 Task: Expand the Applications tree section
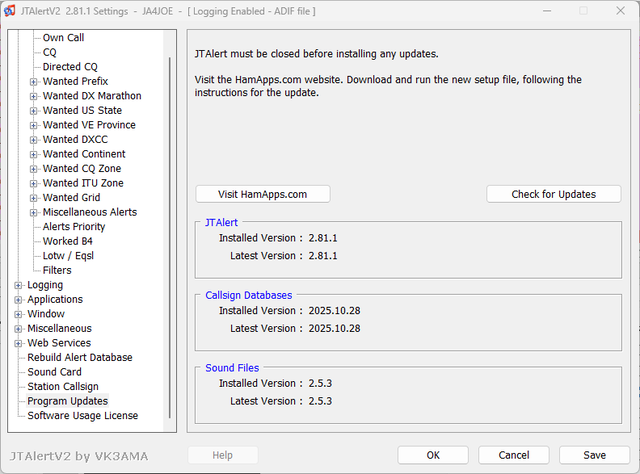[18, 300]
